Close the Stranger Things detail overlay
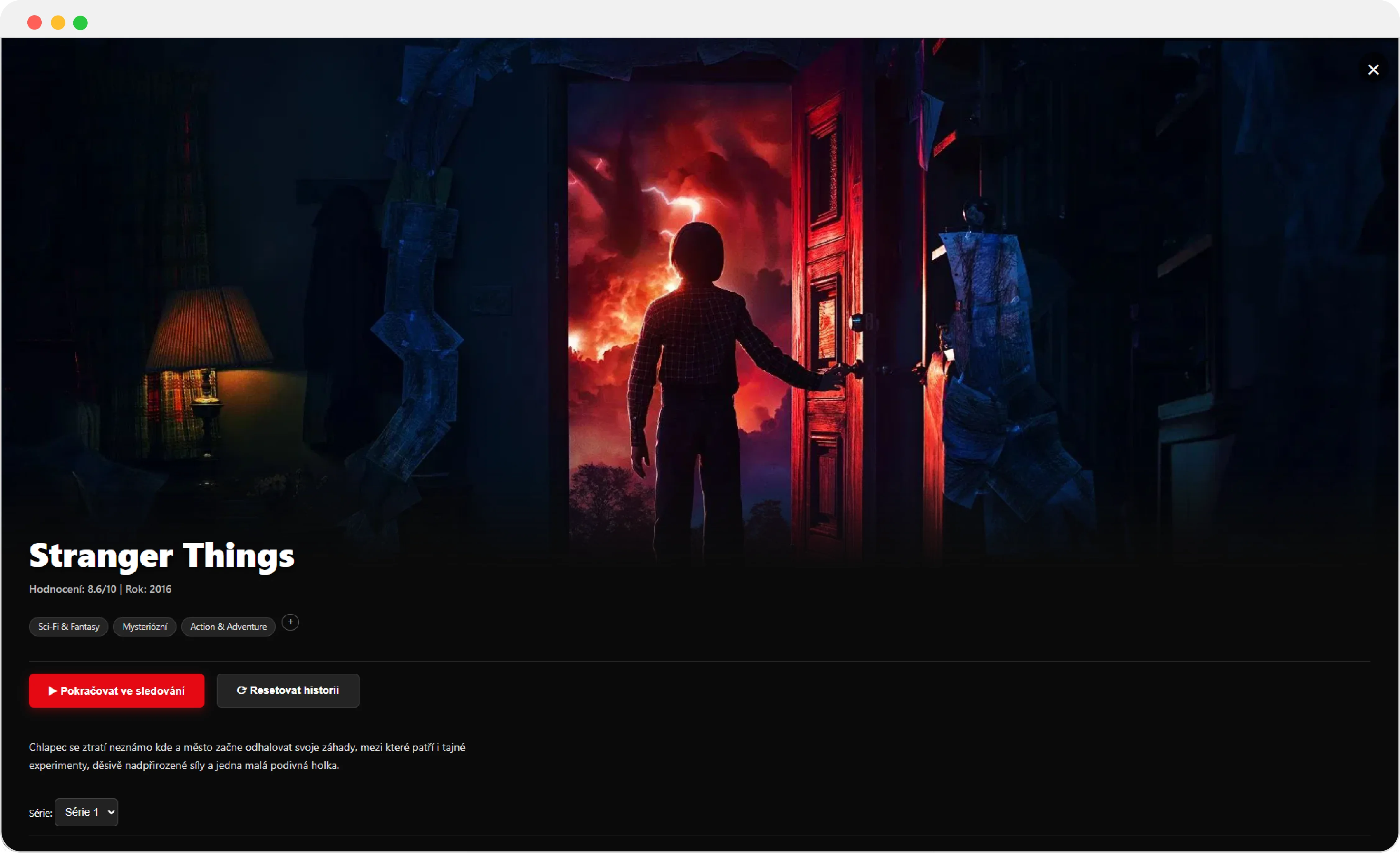 (1373, 70)
